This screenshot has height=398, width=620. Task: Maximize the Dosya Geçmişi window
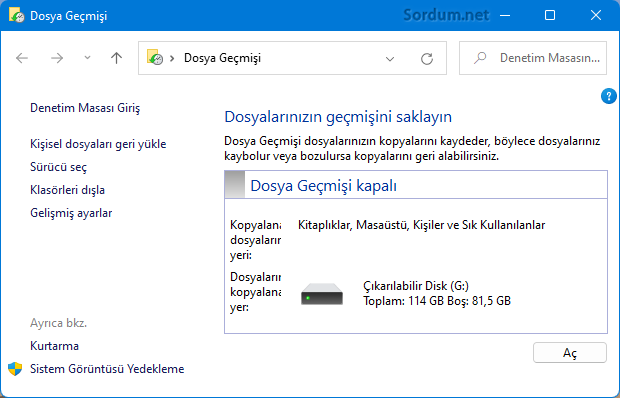(x=550, y=15)
